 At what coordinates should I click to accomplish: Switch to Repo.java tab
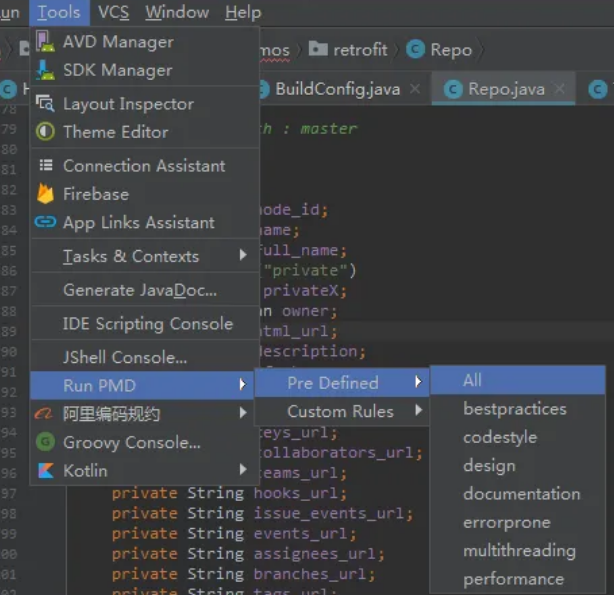[x=506, y=89]
